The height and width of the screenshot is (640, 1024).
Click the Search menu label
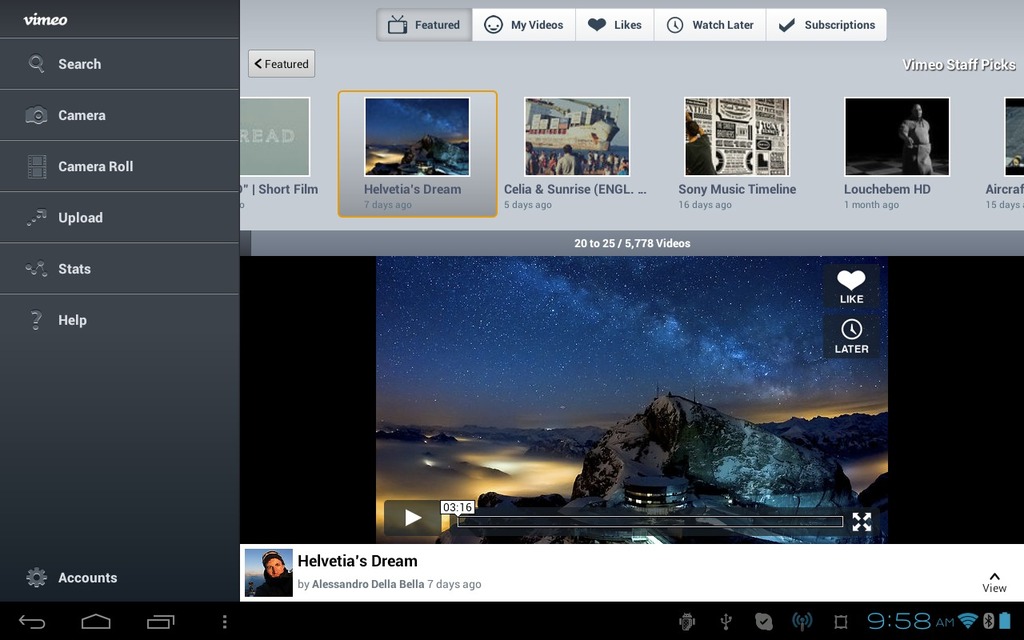pyautogui.click(x=80, y=64)
